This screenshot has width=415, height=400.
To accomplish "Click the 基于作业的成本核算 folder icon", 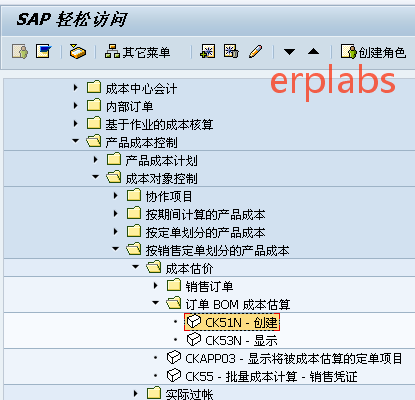I will (94, 123).
